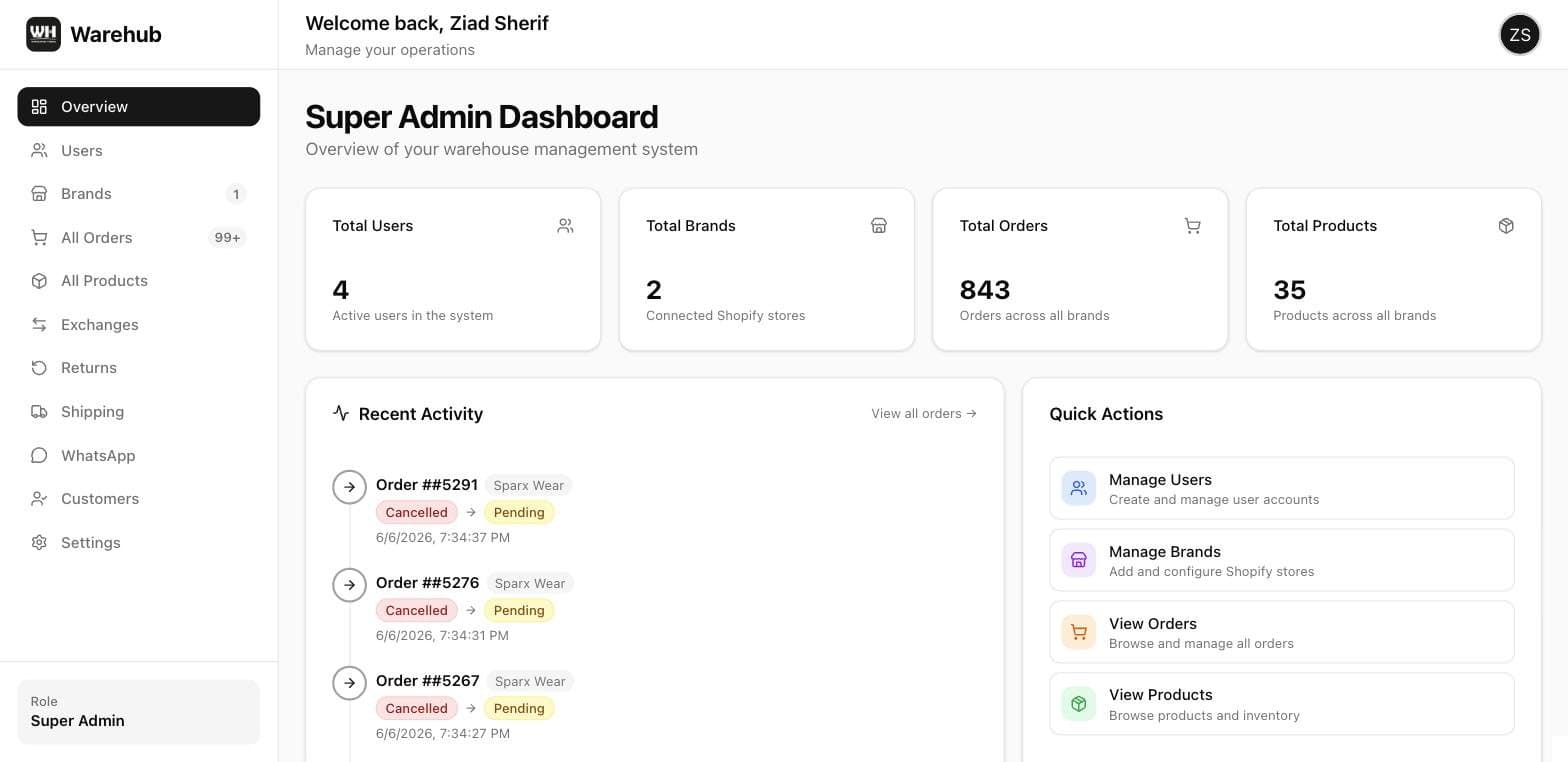This screenshot has width=1568, height=762.
Task: Open the Total Products card showing 35
Action: 1394,270
